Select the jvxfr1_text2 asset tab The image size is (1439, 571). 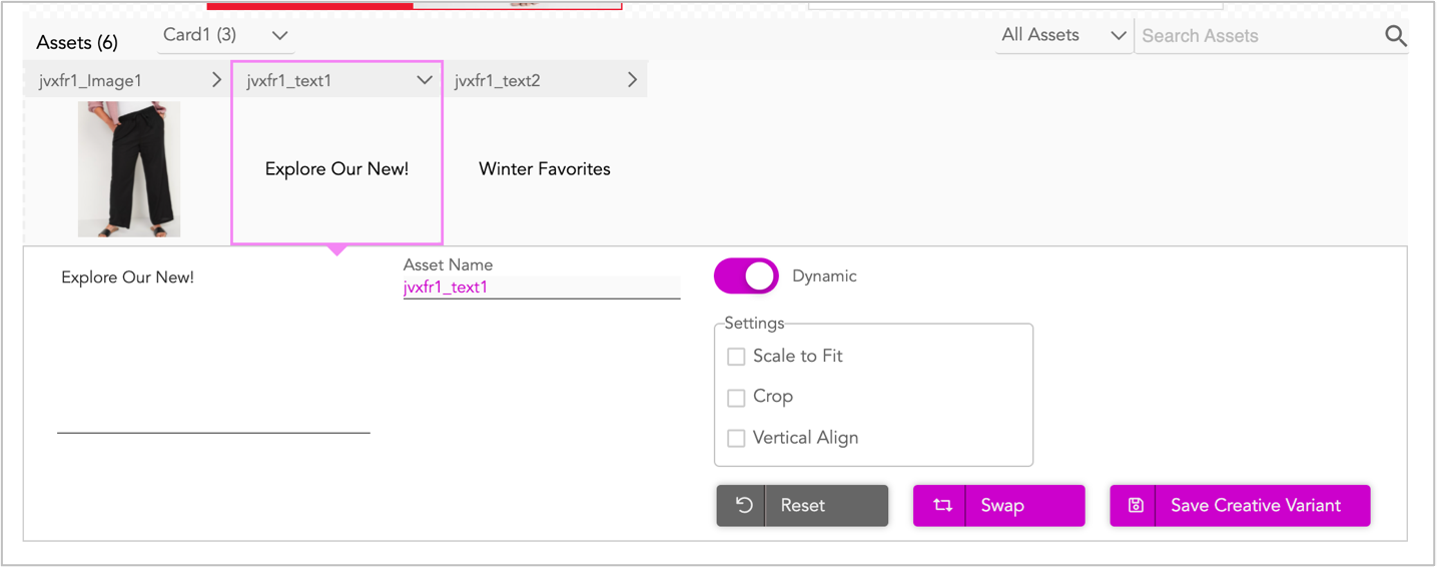[546, 80]
